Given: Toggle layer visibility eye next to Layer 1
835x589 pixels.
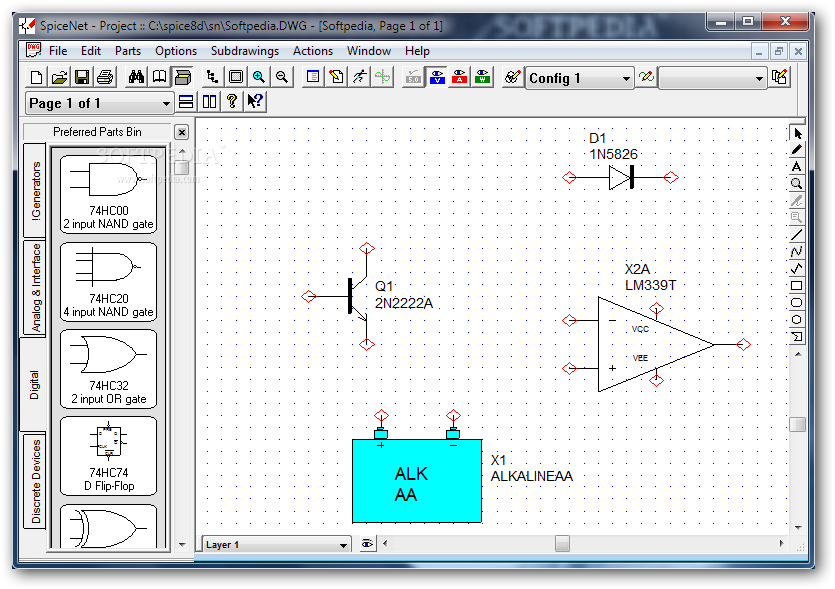Looking at the screenshot, I should pos(367,544).
